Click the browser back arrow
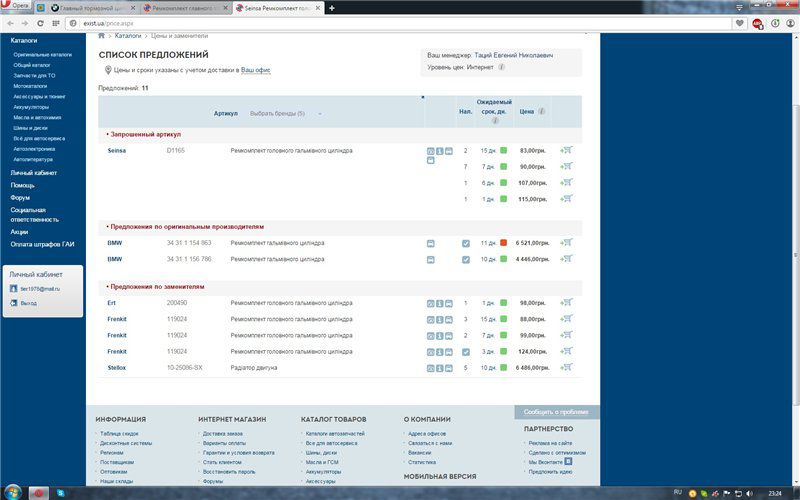Screen dimensions: 800x500 [10, 23]
